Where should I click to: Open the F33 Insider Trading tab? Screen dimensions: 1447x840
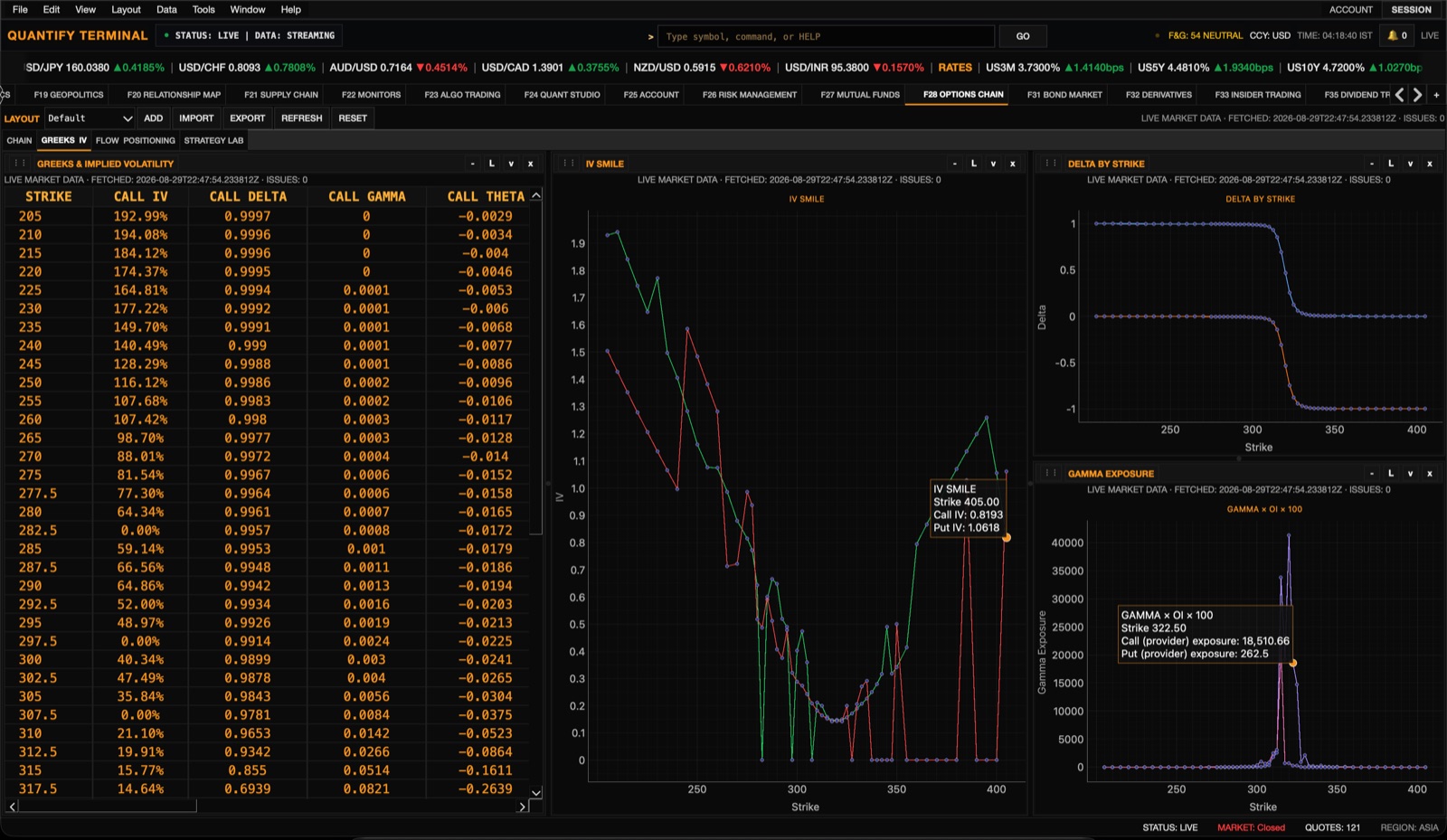[x=1258, y=94]
